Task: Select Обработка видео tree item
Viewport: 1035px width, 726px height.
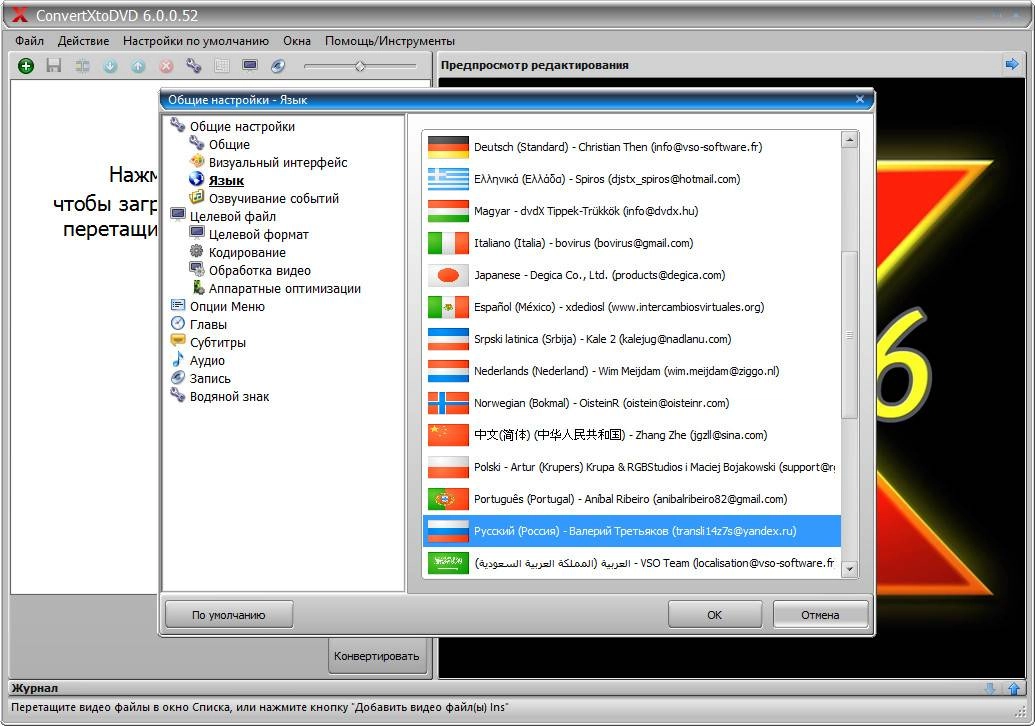Action: click(260, 270)
